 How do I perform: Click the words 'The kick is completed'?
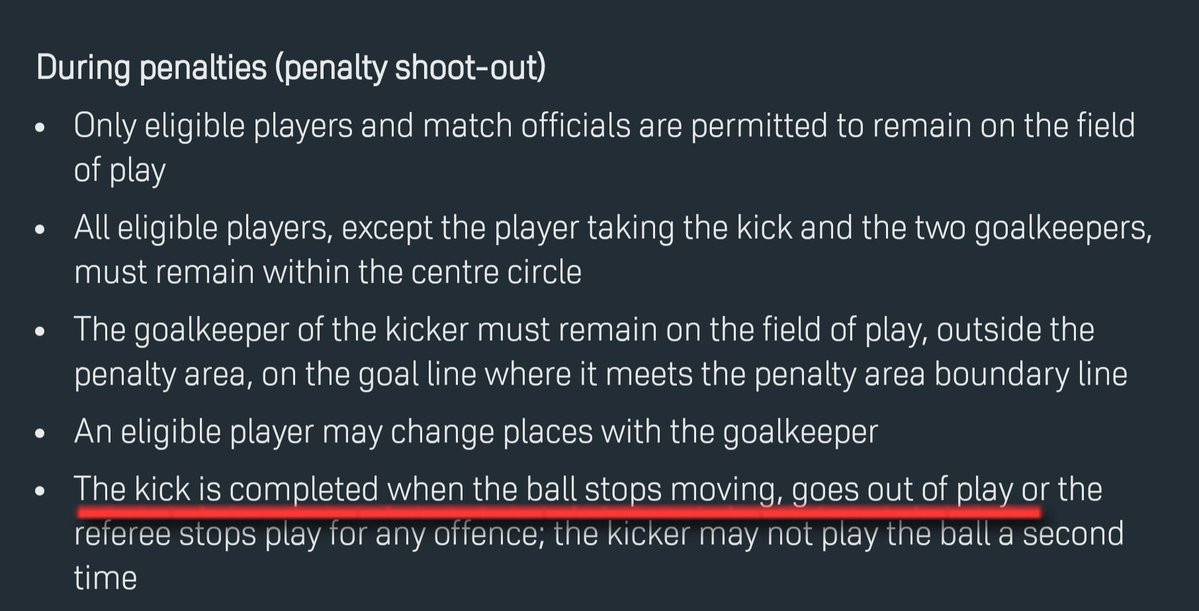coord(227,491)
